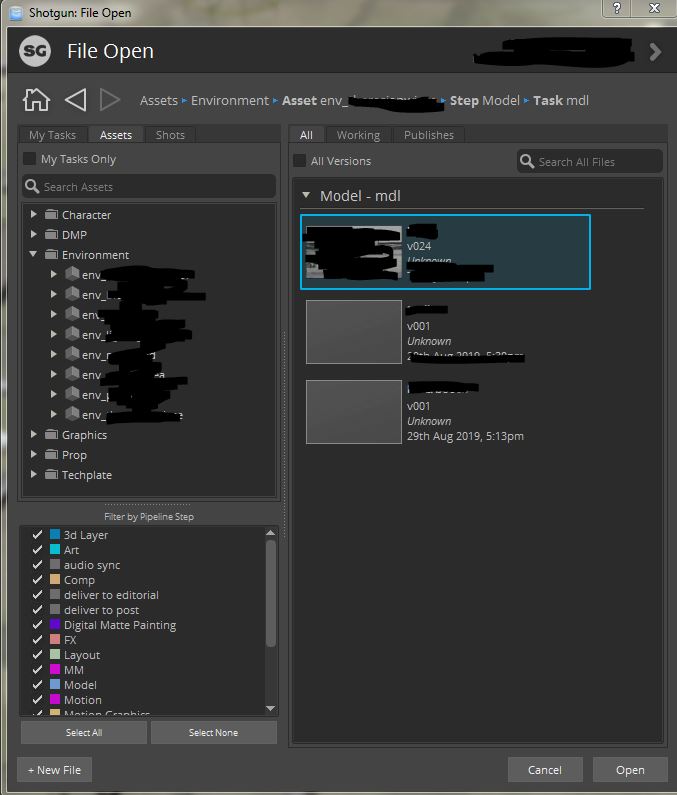Select the Publishes tab
Viewport: 677px width, 795px height.
point(429,135)
